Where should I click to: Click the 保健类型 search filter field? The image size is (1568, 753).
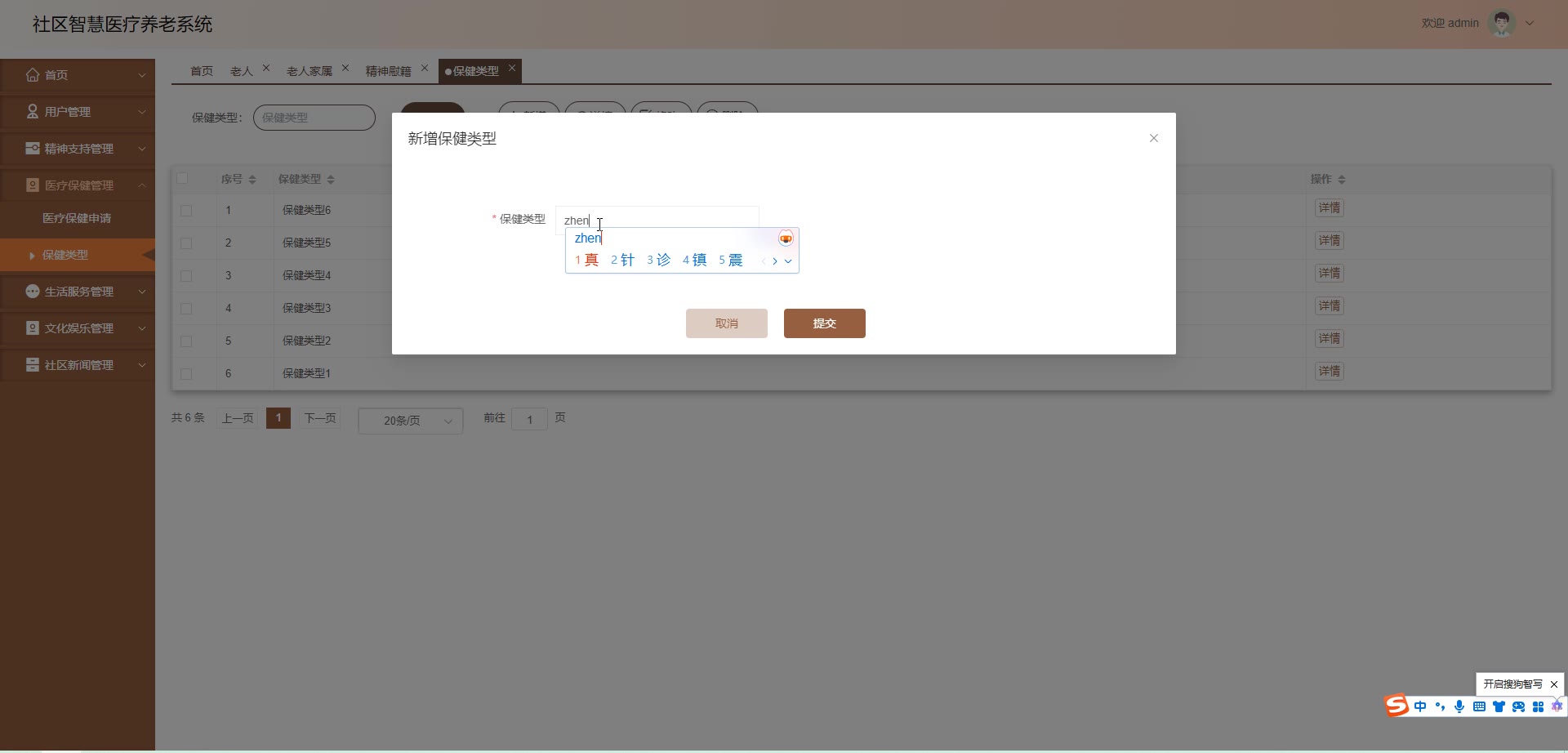(x=314, y=118)
